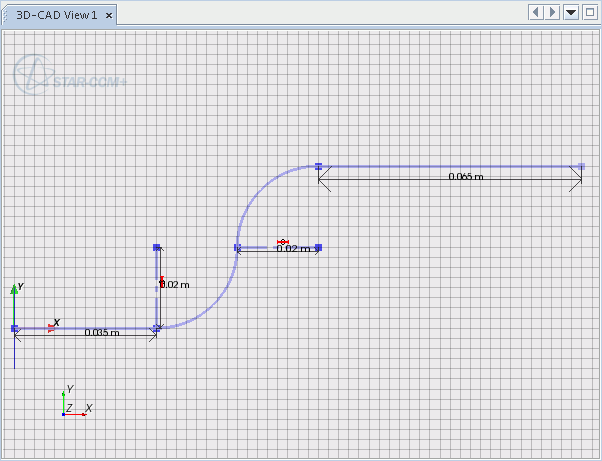Click the red vertical constraint icon on vertical line
The image size is (602, 461).
point(161,280)
